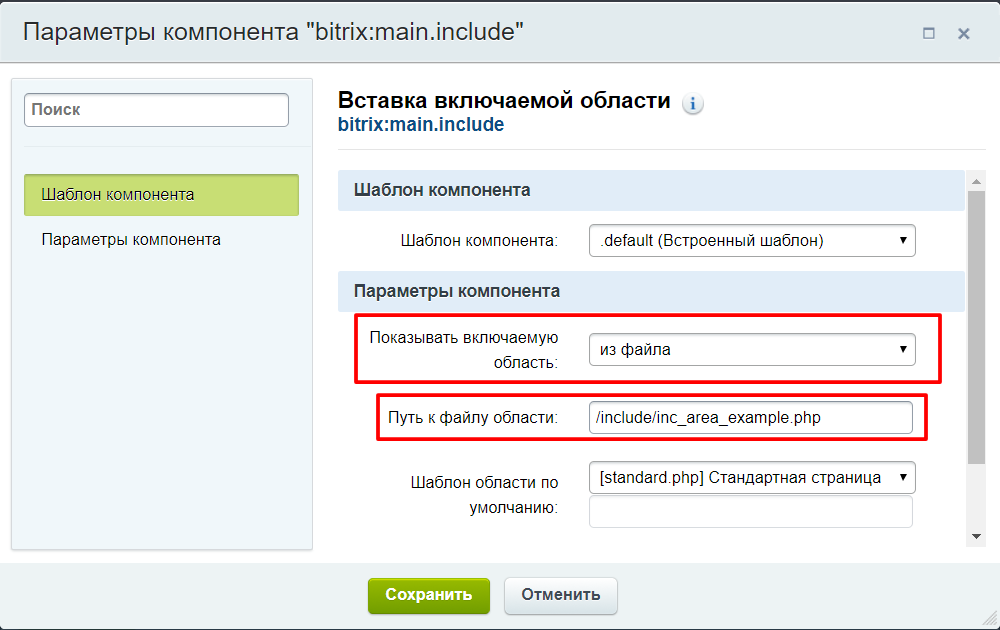
Task: Click the Вставка включаемой области heading
Action: point(504,101)
